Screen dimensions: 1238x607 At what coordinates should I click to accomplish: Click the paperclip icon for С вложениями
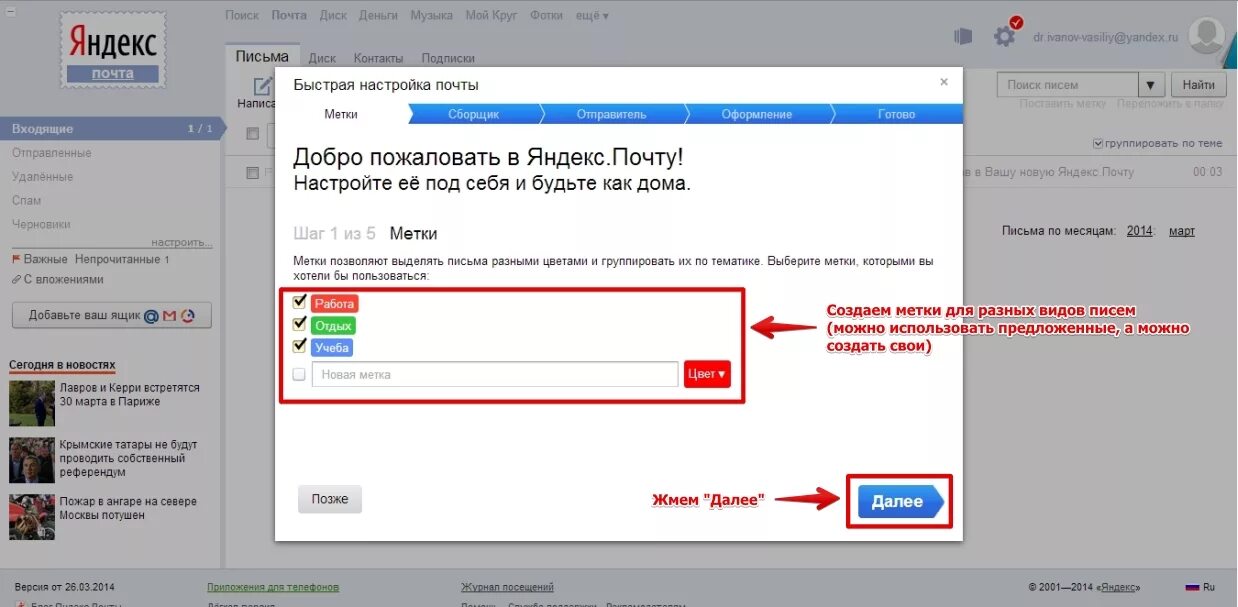(16, 279)
